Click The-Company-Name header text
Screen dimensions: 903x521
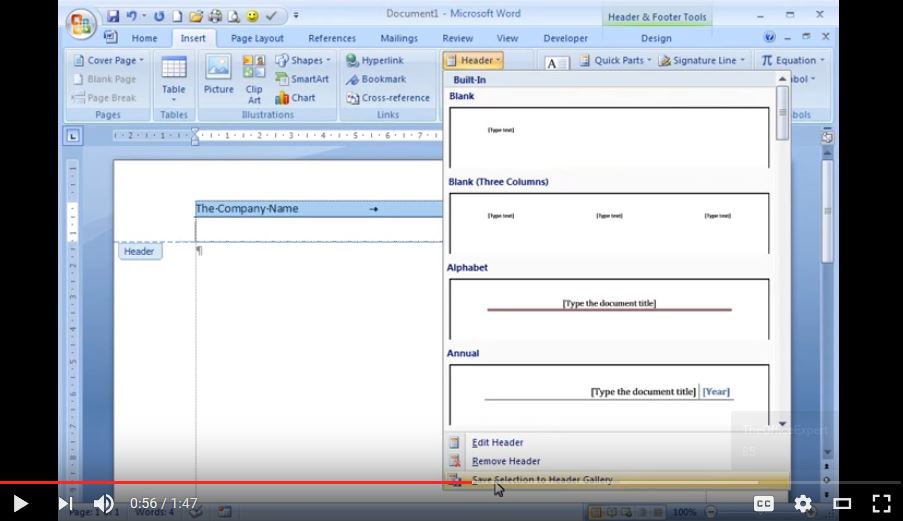(247, 209)
